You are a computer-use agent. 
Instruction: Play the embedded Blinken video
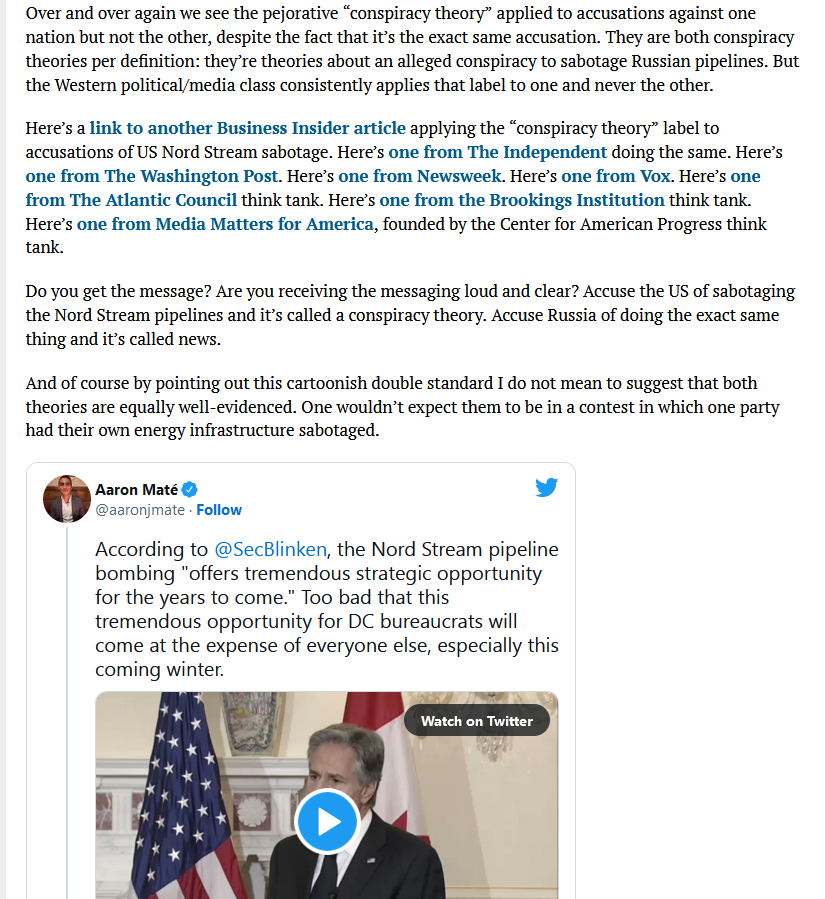tap(327, 822)
